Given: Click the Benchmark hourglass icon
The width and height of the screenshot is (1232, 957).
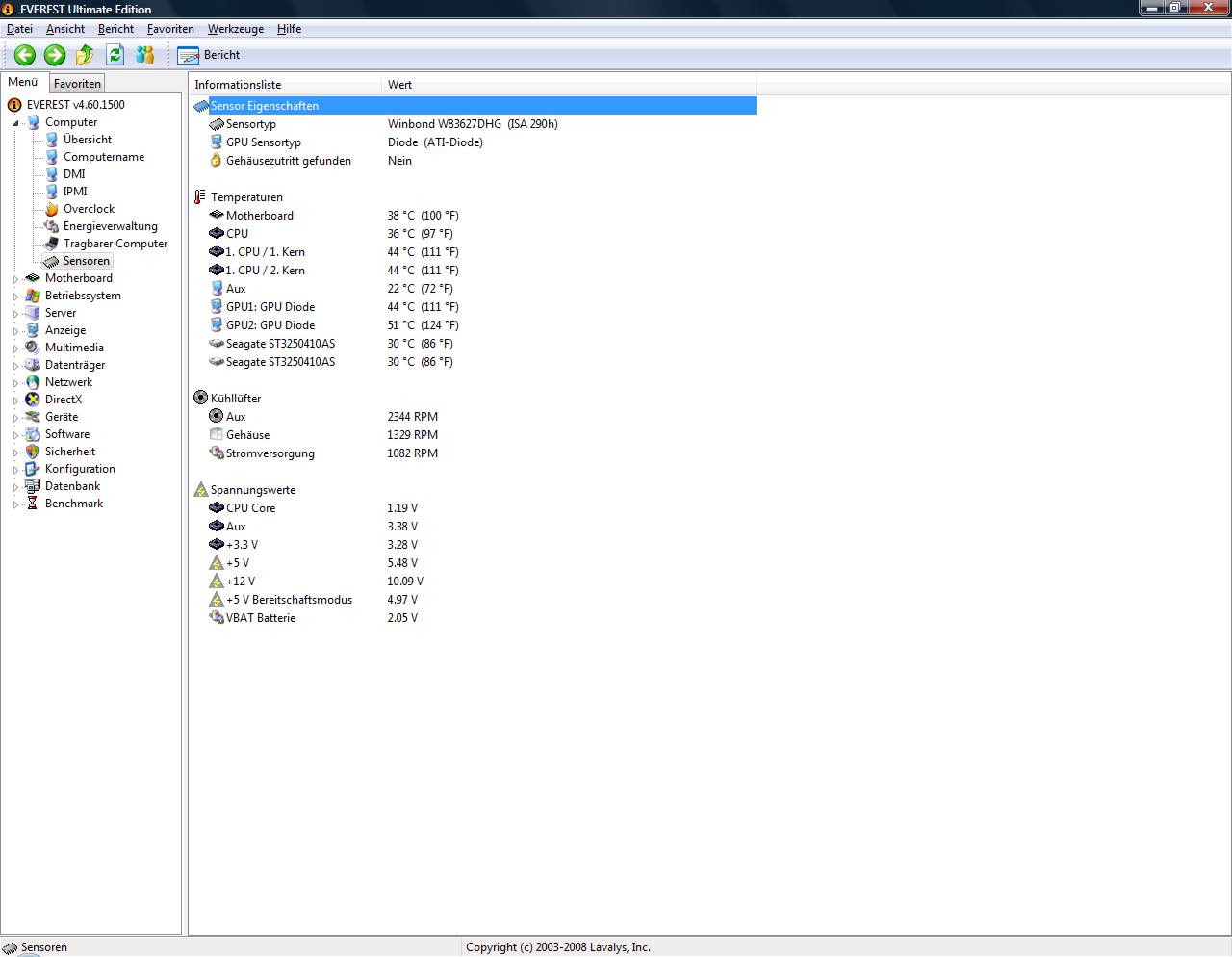Looking at the screenshot, I should pos(33,504).
